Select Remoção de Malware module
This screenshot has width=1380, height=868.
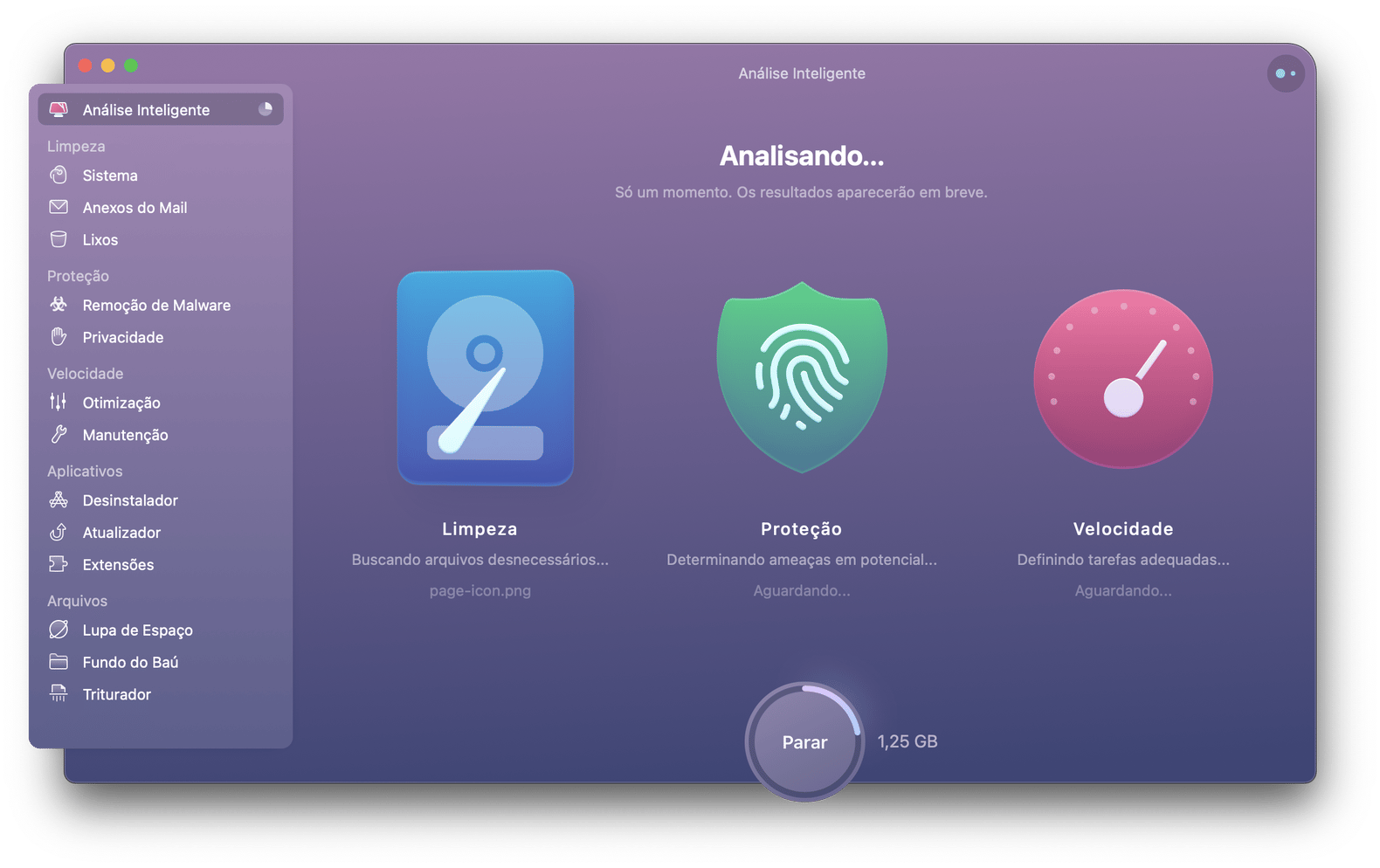(x=161, y=305)
